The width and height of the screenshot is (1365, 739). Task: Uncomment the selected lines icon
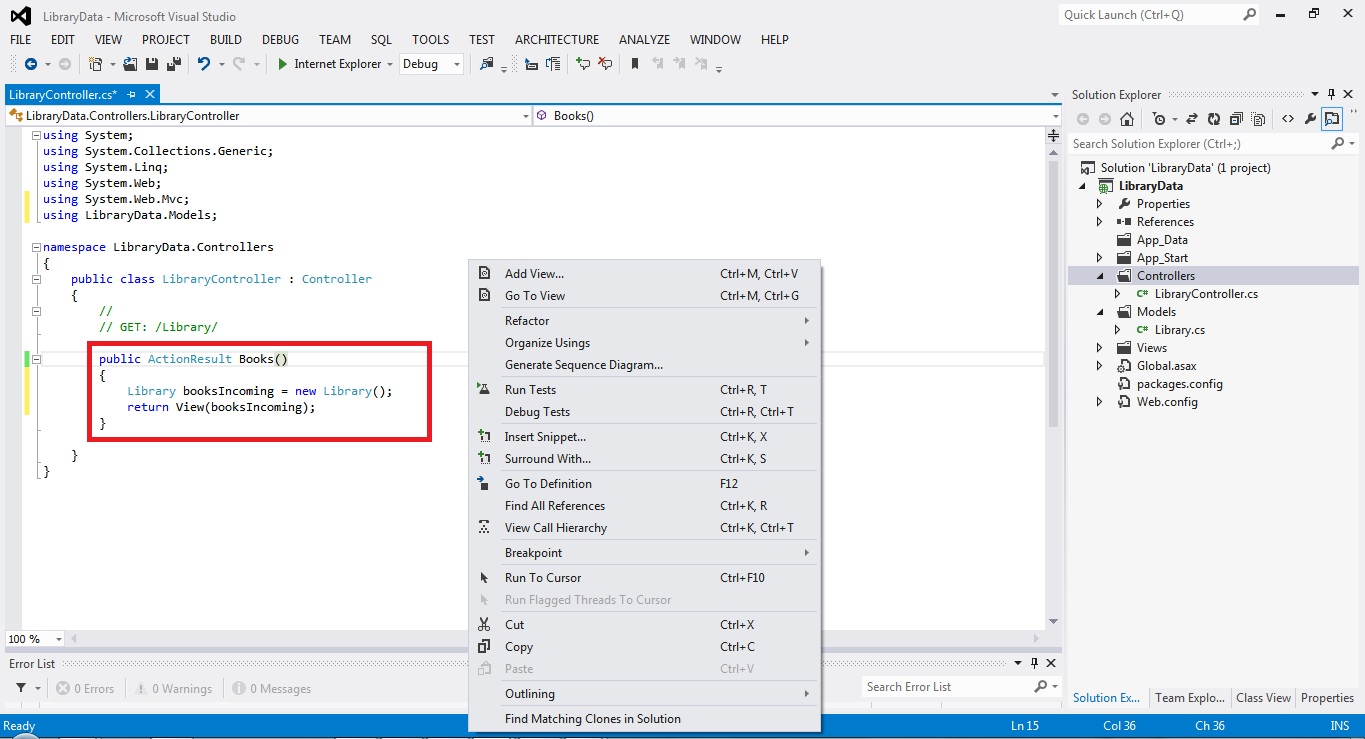605,64
